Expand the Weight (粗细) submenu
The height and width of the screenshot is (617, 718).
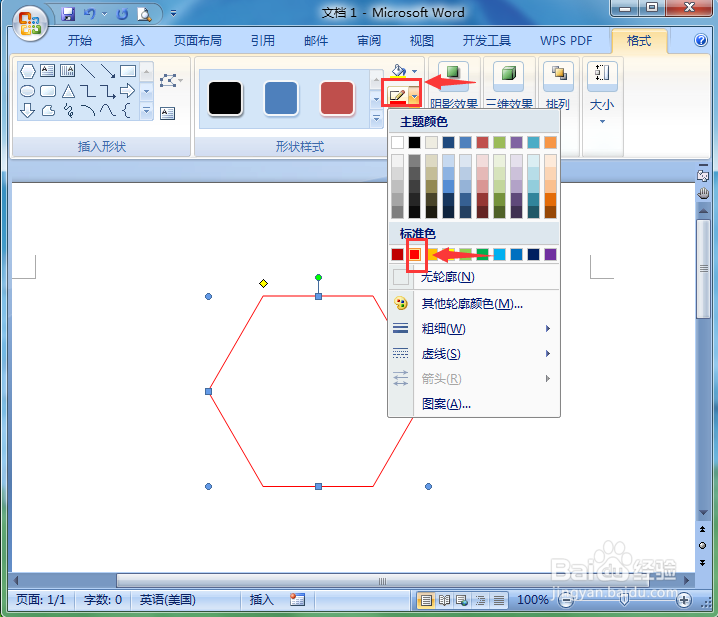tap(474, 328)
